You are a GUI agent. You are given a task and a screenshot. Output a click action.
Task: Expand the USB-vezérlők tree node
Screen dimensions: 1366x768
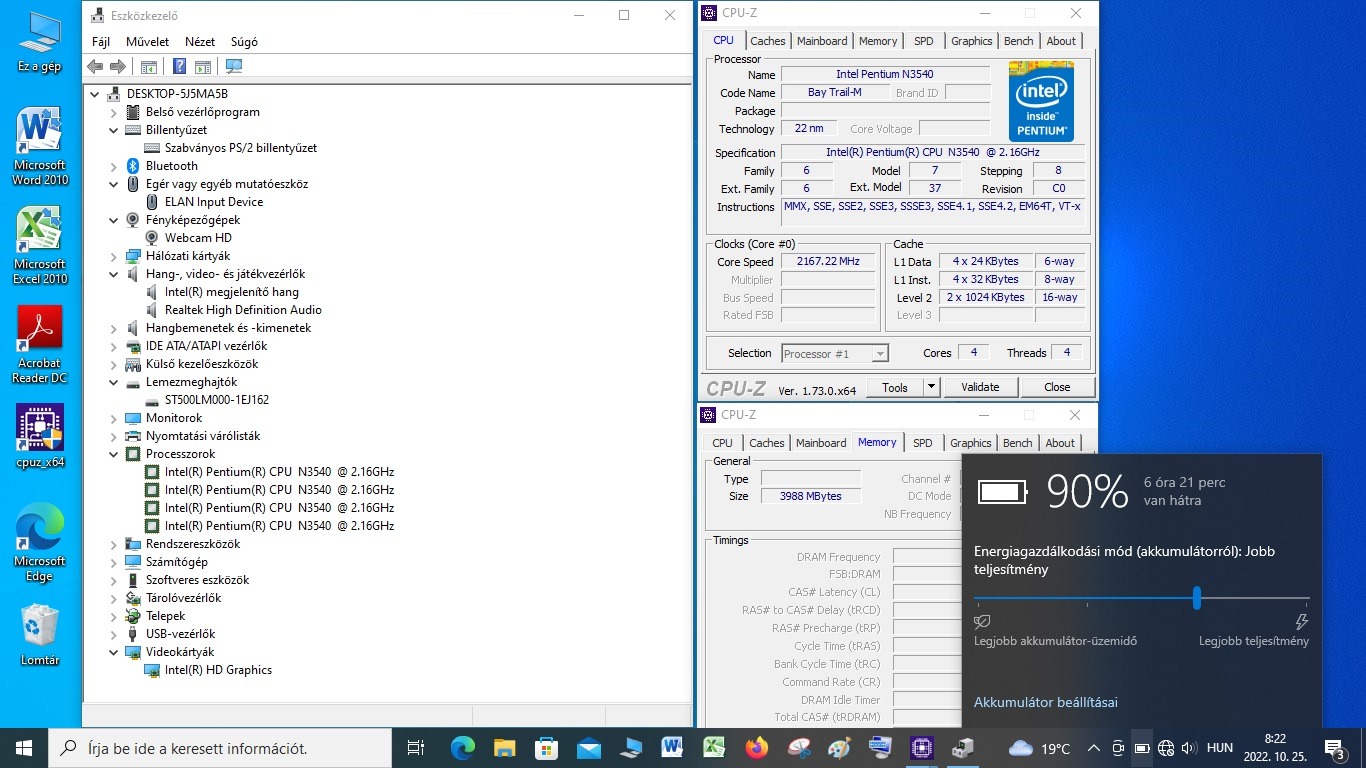113,634
